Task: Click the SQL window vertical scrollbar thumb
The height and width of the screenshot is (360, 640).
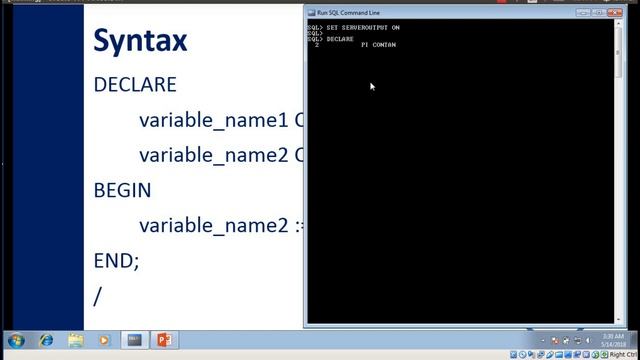Action: [x=618, y=53]
